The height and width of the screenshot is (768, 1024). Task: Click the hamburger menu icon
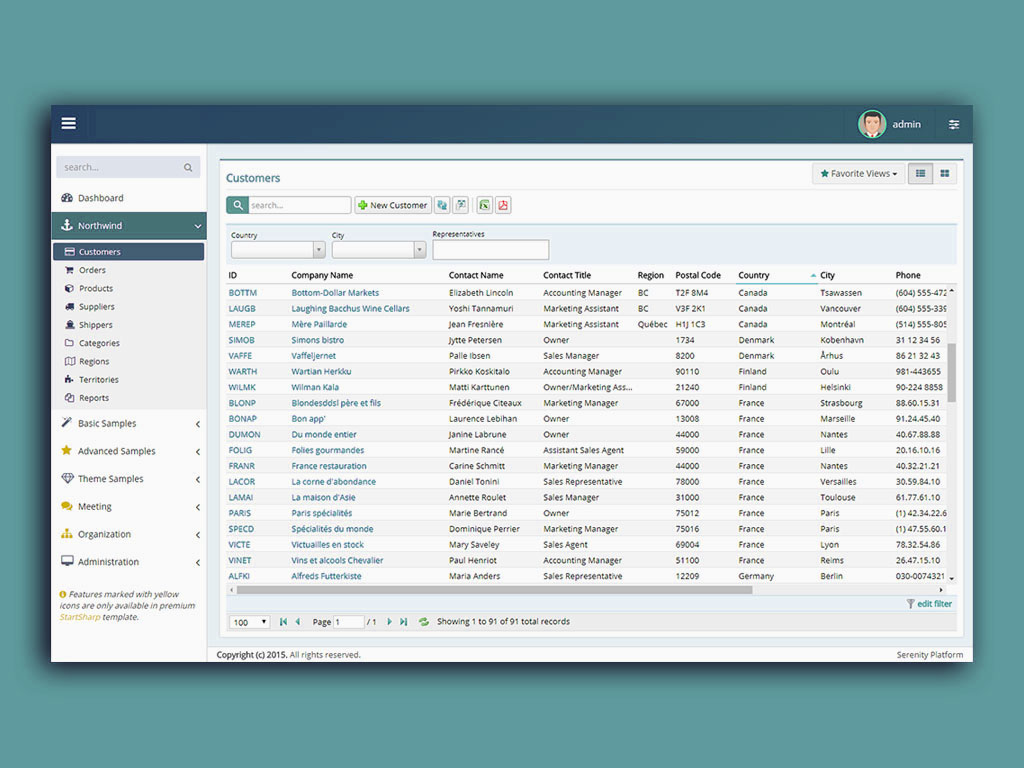[x=68, y=123]
